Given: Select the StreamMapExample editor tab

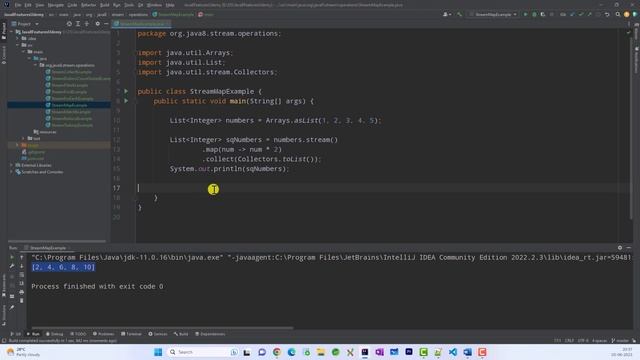Looking at the screenshot, I should [x=141, y=24].
